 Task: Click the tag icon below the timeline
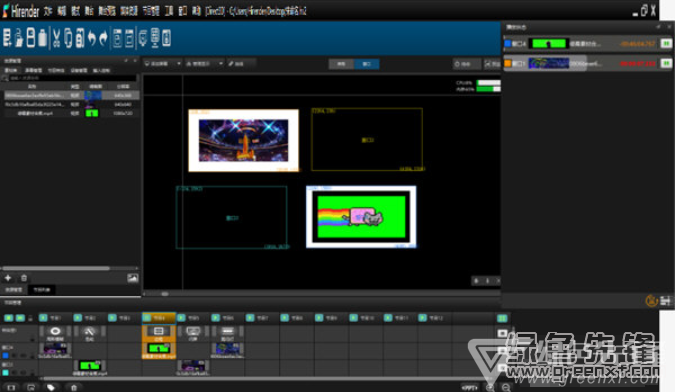point(51,388)
